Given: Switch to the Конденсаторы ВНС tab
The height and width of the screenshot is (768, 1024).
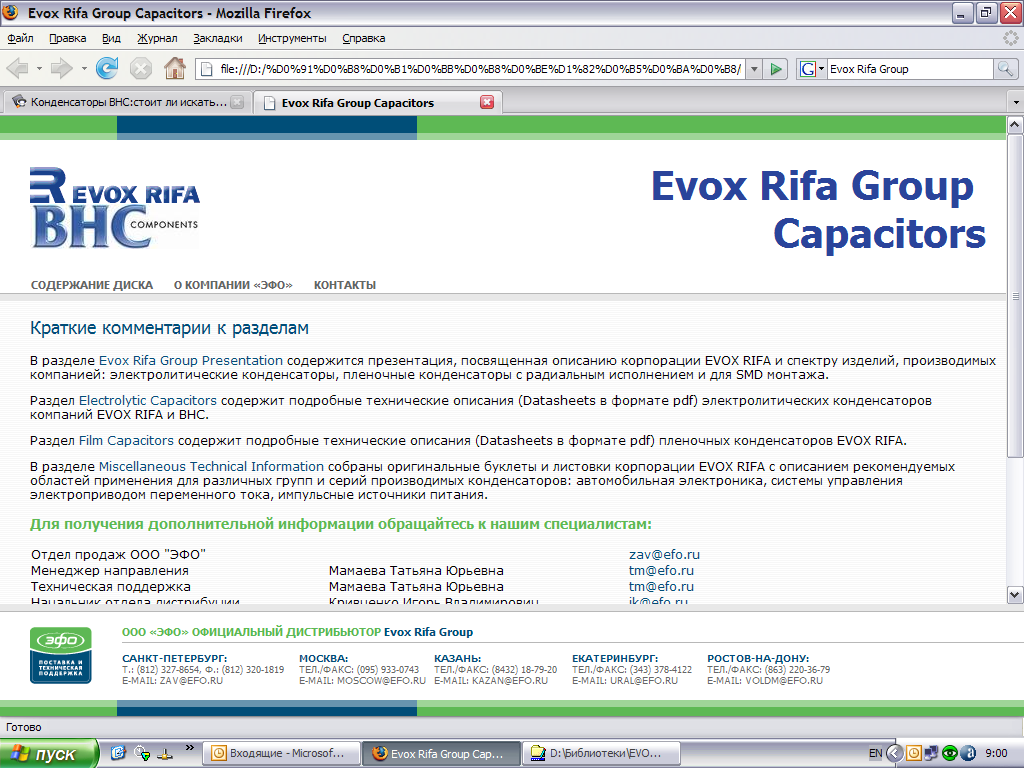Looking at the screenshot, I should [x=127, y=102].
